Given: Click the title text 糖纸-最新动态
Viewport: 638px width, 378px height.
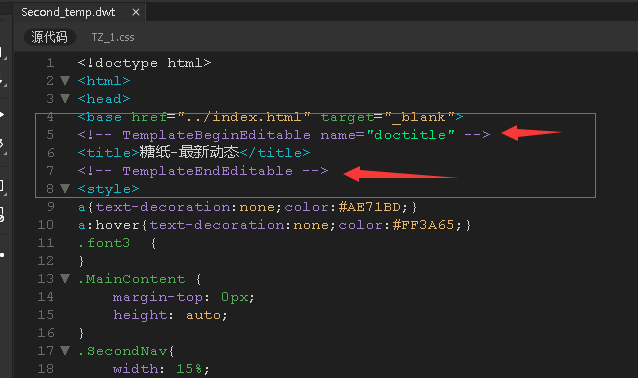Looking at the screenshot, I should [190, 153].
